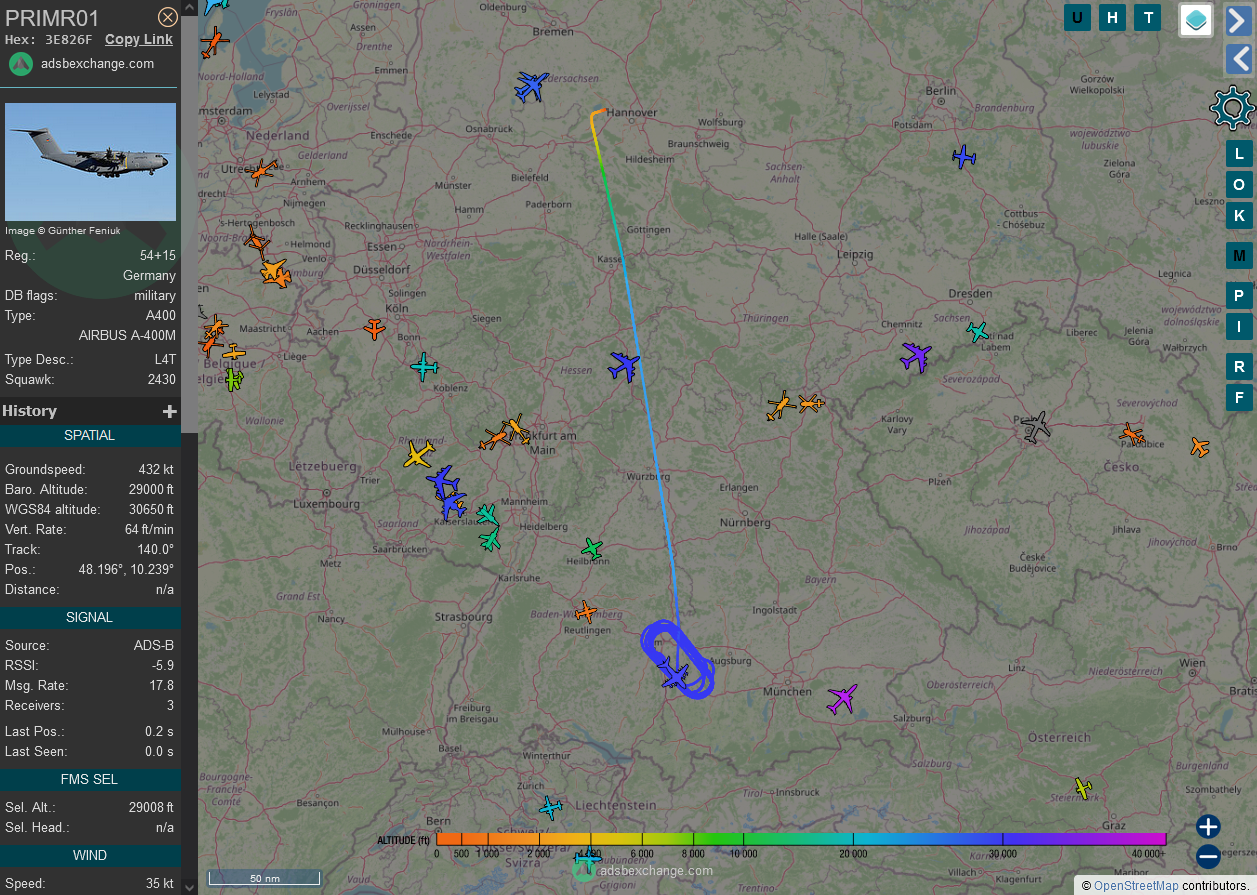The height and width of the screenshot is (895, 1257).
Task: Select green aircraft near Heilbronn
Action: (x=592, y=548)
